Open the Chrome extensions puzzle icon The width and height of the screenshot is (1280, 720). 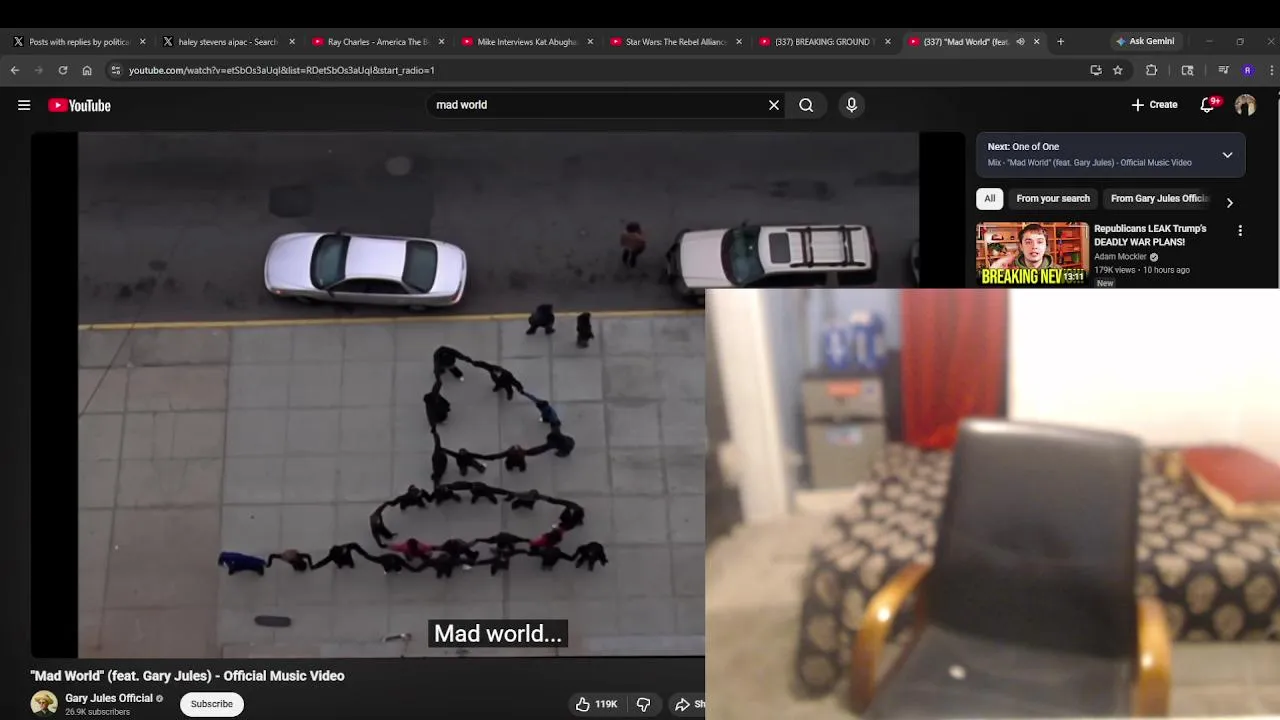coord(1152,70)
